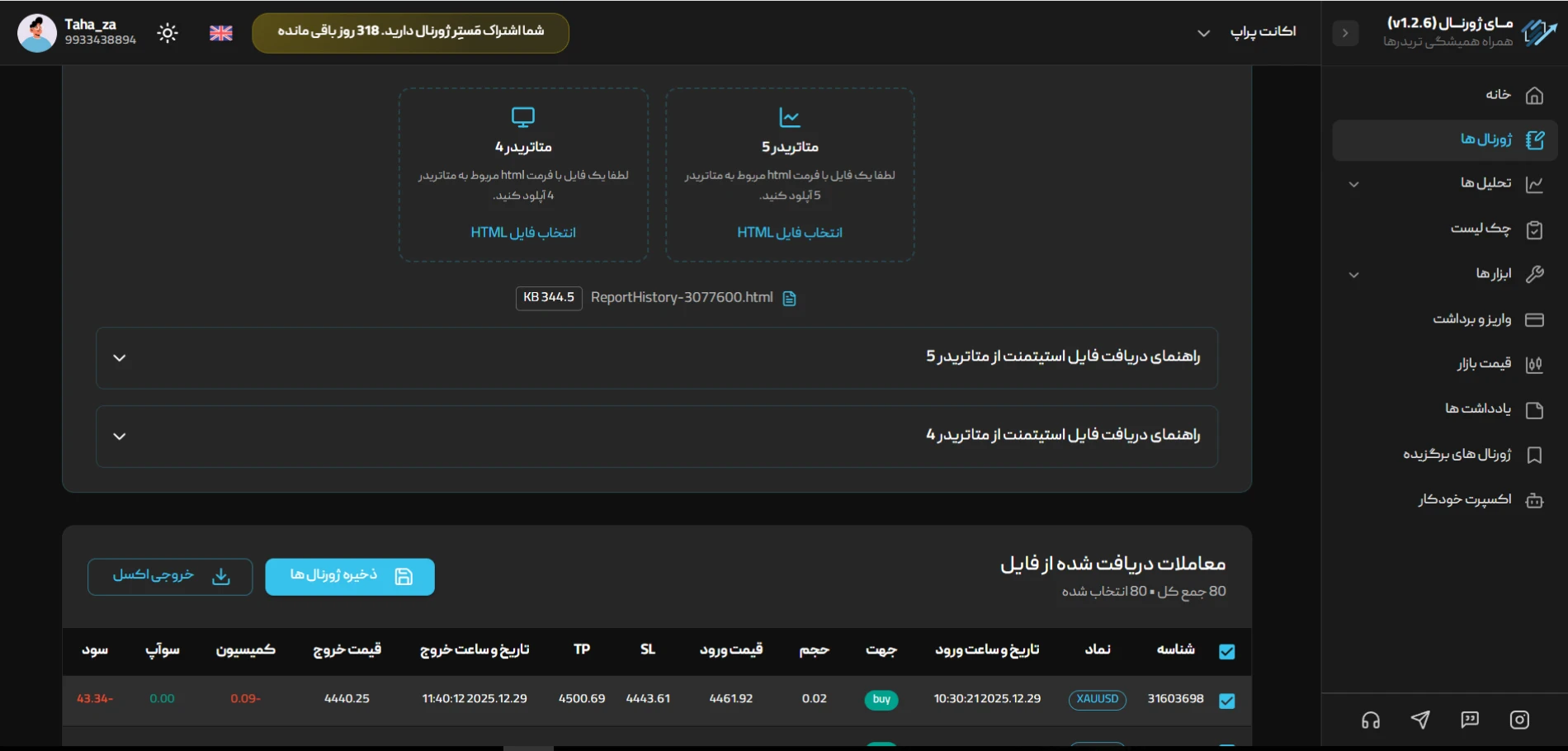Open the Tools (ابزار ها) sidebar item
Viewport: 1568px width, 751px height.
click(x=1445, y=274)
